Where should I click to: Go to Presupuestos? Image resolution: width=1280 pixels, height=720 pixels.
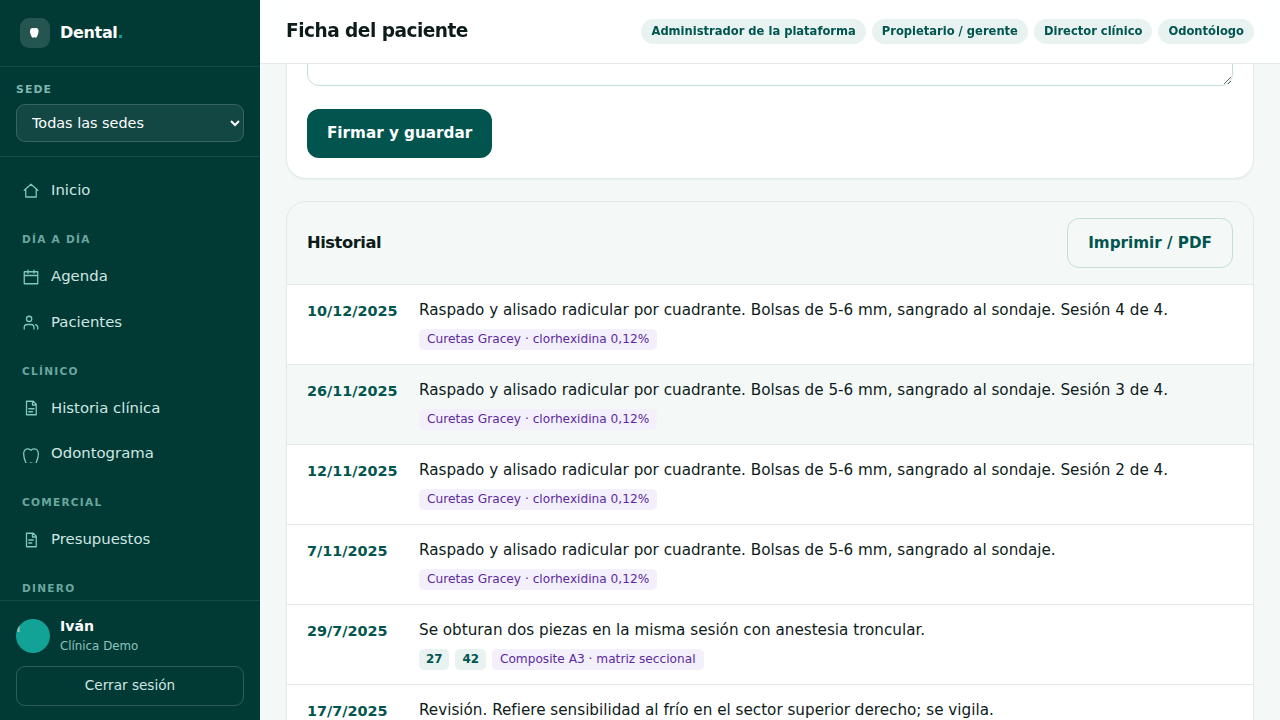point(130,539)
